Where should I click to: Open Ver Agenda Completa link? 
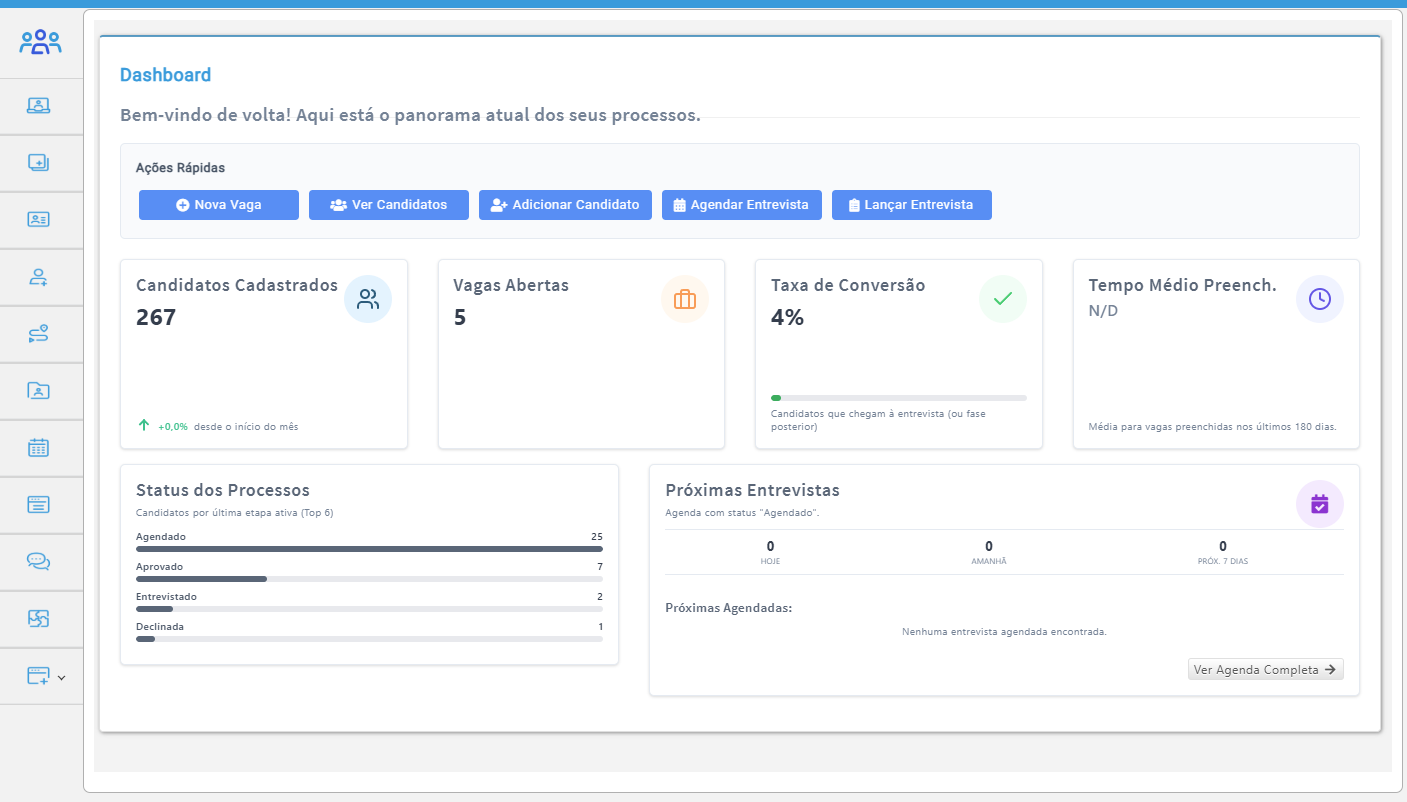point(1265,670)
